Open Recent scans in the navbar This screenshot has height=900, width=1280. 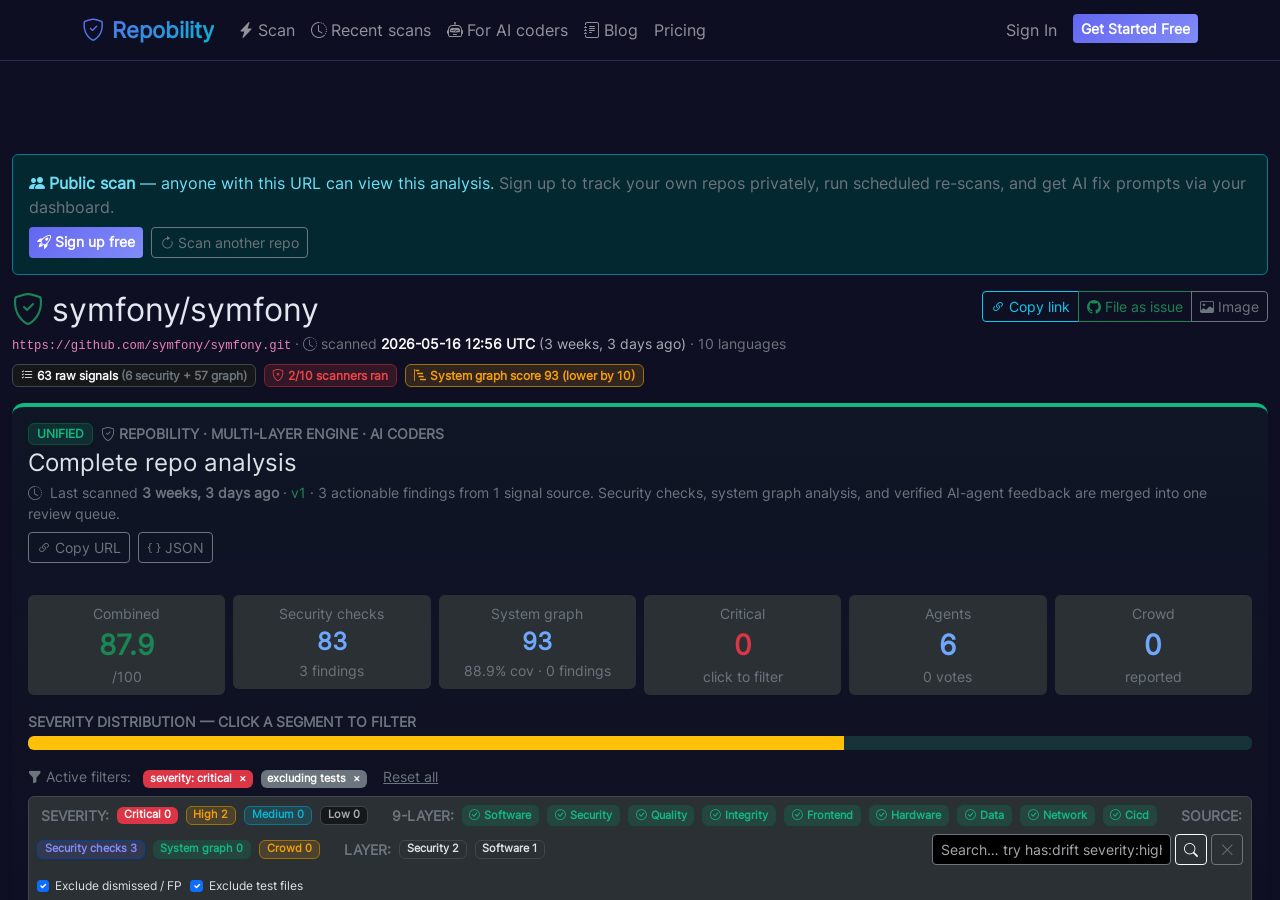pos(371,30)
